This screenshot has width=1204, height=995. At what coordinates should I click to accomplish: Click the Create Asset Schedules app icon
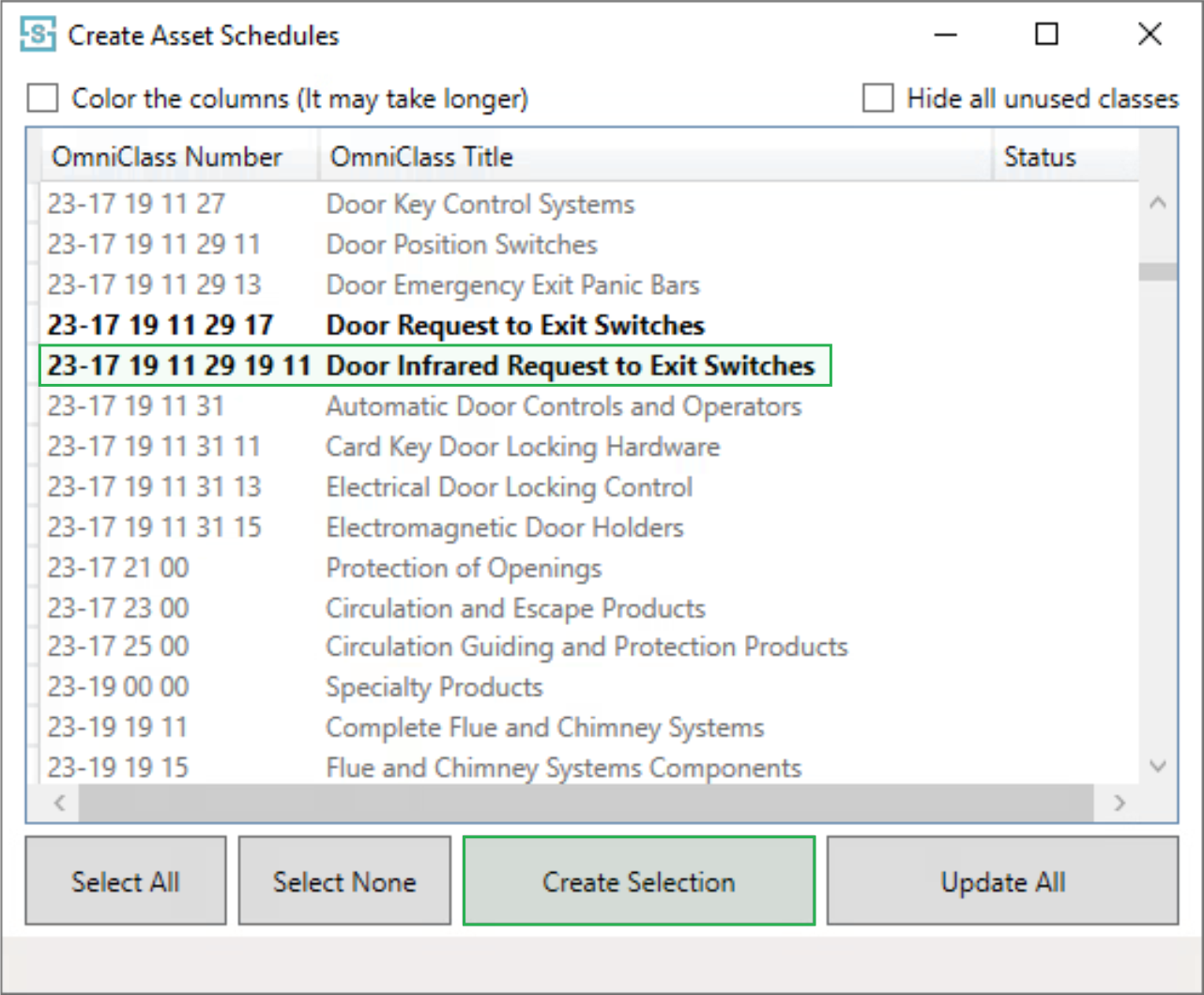[38, 36]
